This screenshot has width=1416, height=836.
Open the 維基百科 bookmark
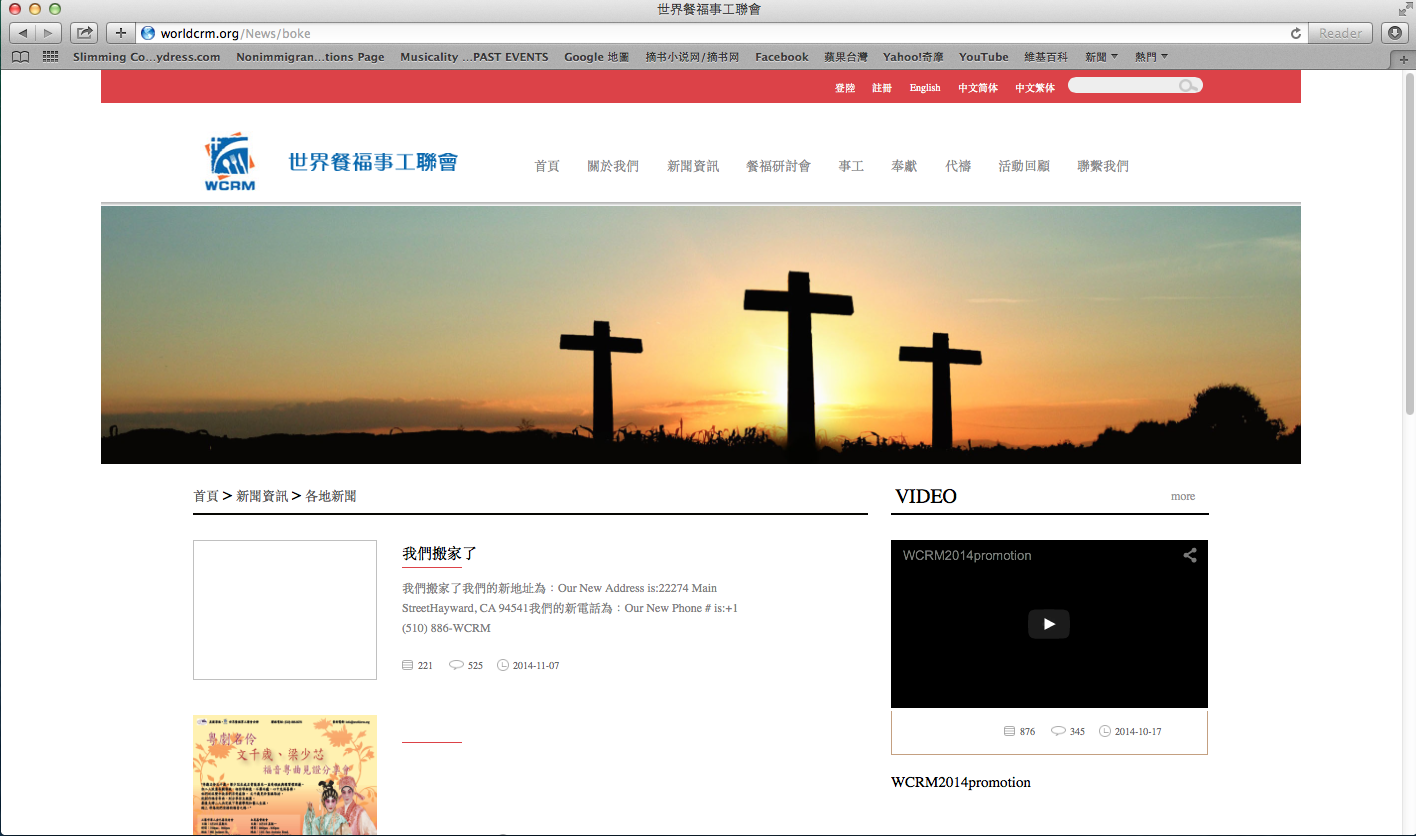pos(1047,57)
